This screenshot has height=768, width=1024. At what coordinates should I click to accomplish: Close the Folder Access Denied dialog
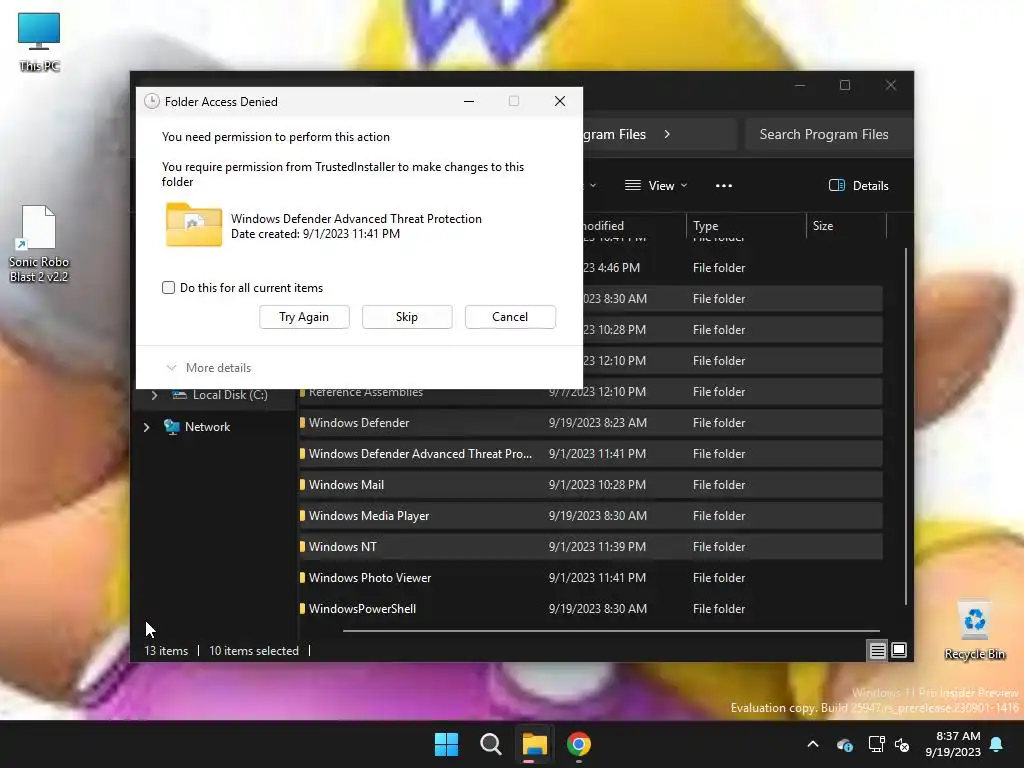tap(560, 101)
